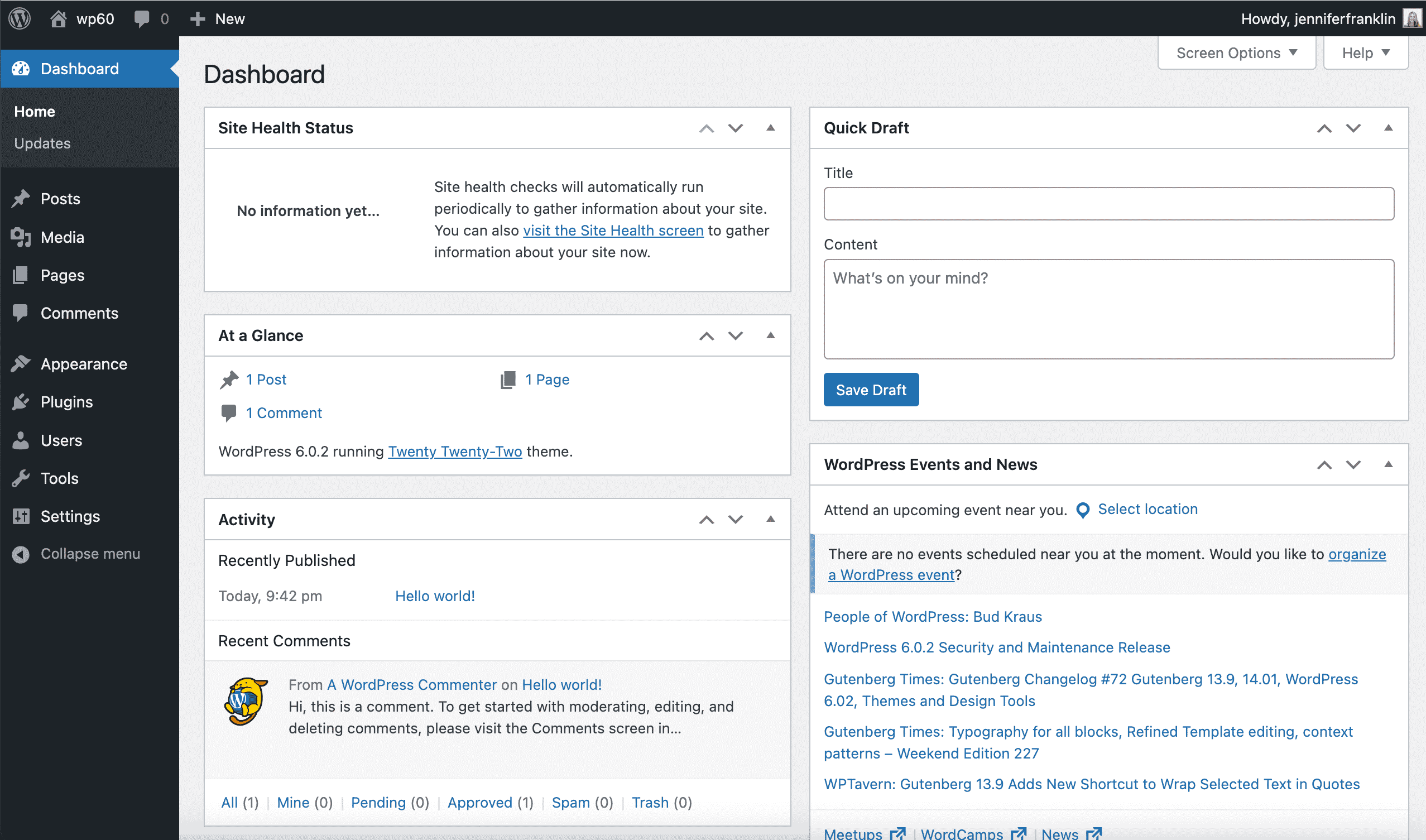The height and width of the screenshot is (840, 1426).
Task: Collapse the At a Glance panel
Action: click(x=771, y=335)
